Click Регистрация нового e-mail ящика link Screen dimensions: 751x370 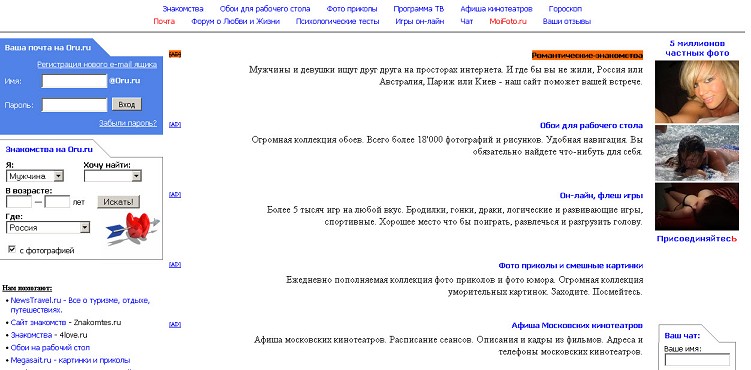[x=97, y=65]
